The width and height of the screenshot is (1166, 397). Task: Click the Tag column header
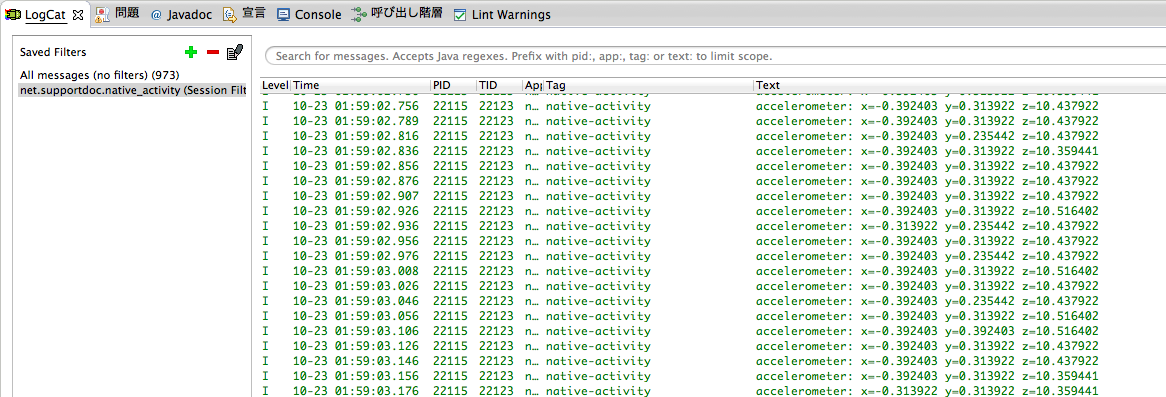point(648,85)
